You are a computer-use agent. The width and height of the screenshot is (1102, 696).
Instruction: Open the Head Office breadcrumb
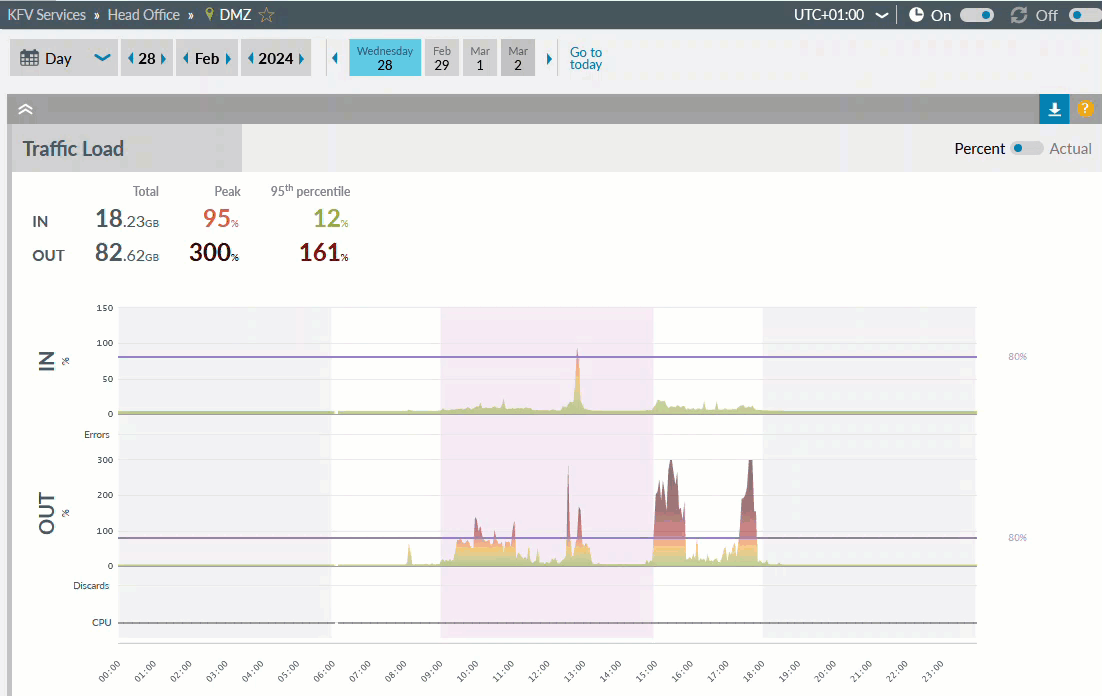point(144,15)
